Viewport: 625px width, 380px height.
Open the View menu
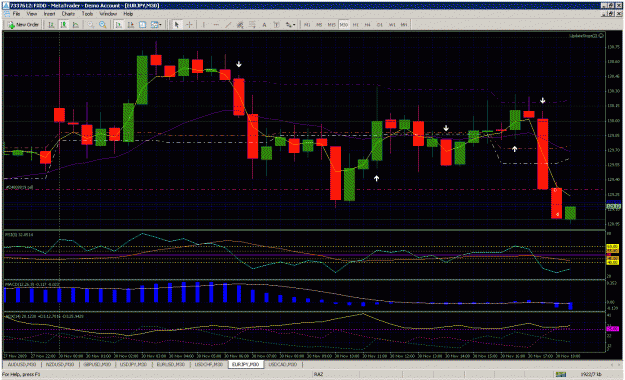(x=31, y=14)
